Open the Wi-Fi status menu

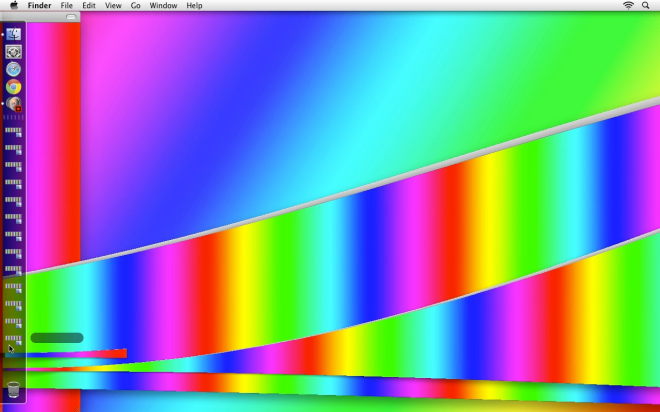tap(628, 6)
